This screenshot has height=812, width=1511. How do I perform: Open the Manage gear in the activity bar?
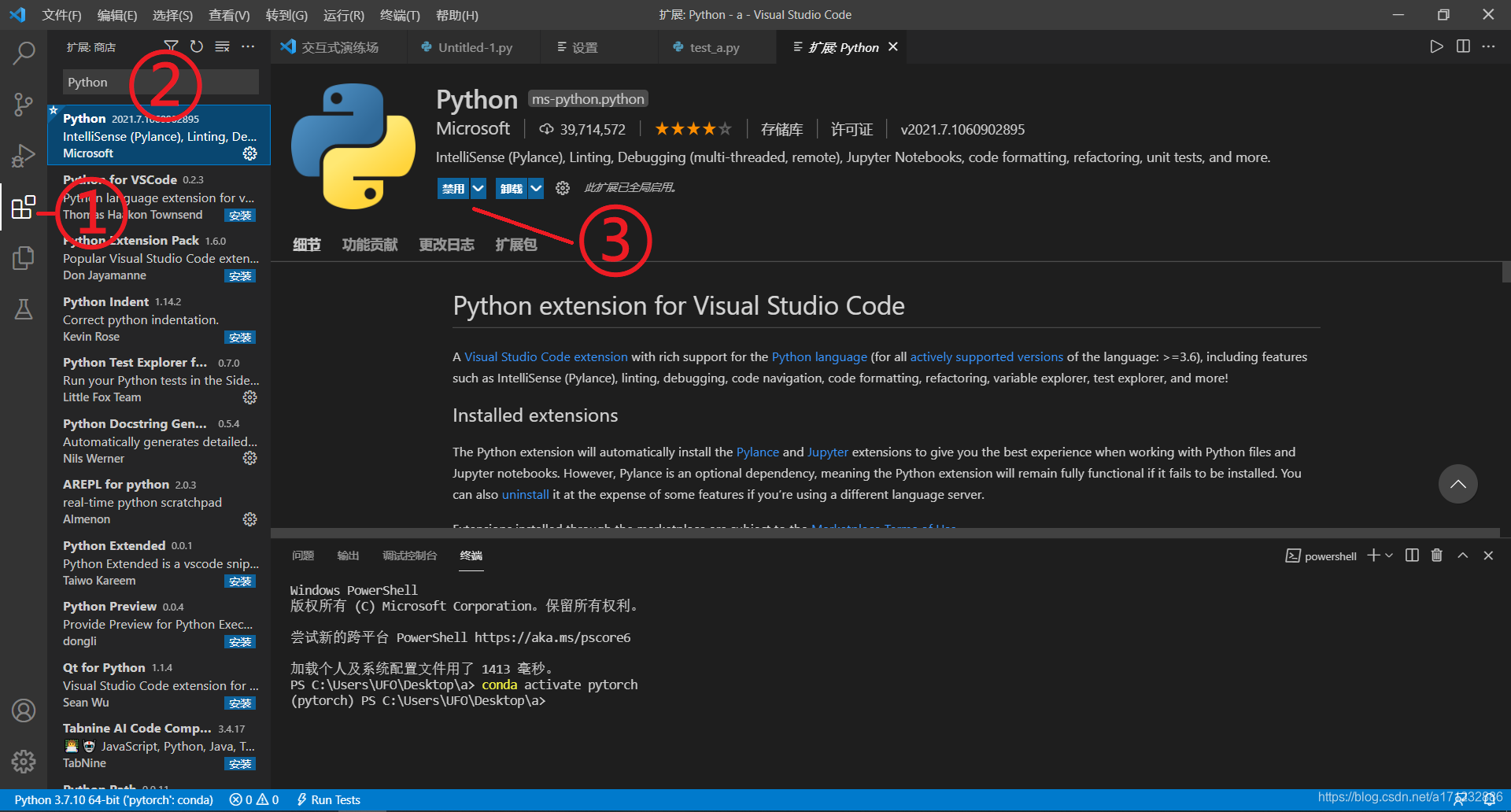point(24,762)
